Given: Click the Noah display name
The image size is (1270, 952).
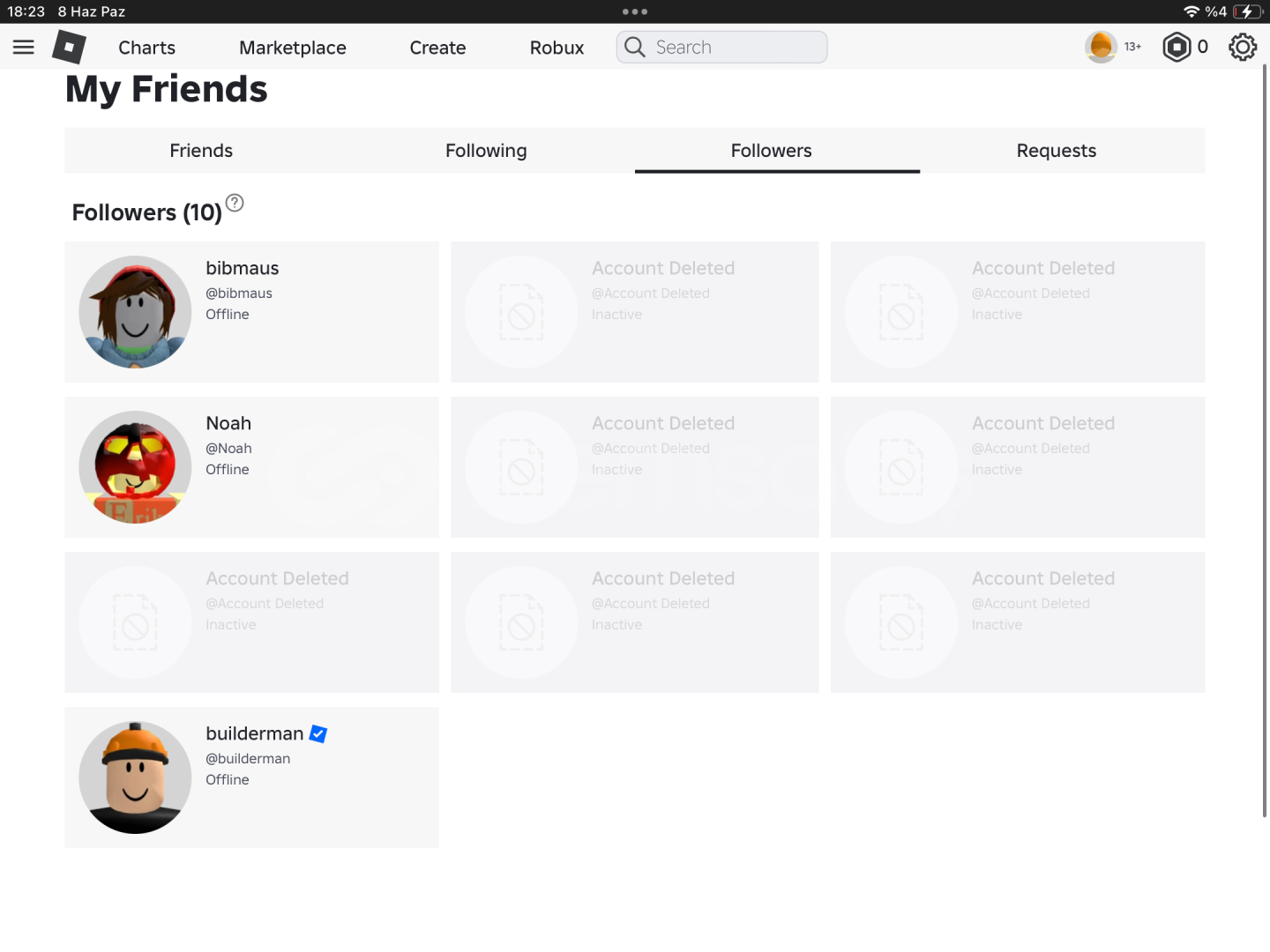Looking at the screenshot, I should (228, 423).
